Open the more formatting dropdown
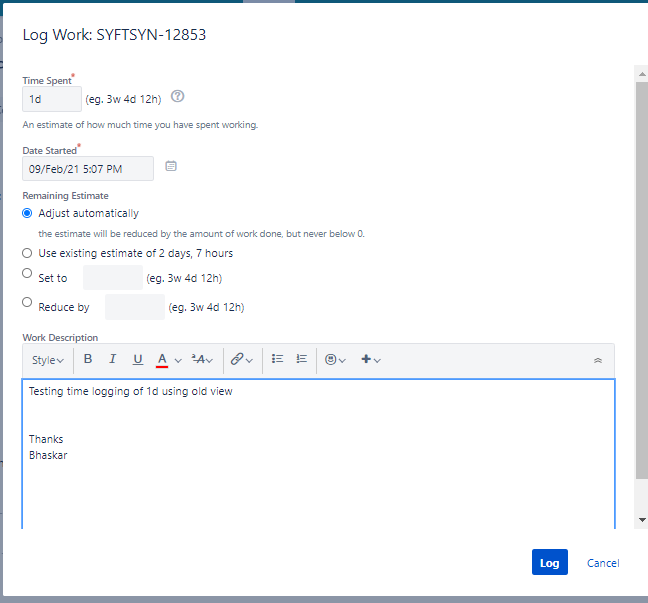This screenshot has width=648, height=603. click(x=202, y=360)
